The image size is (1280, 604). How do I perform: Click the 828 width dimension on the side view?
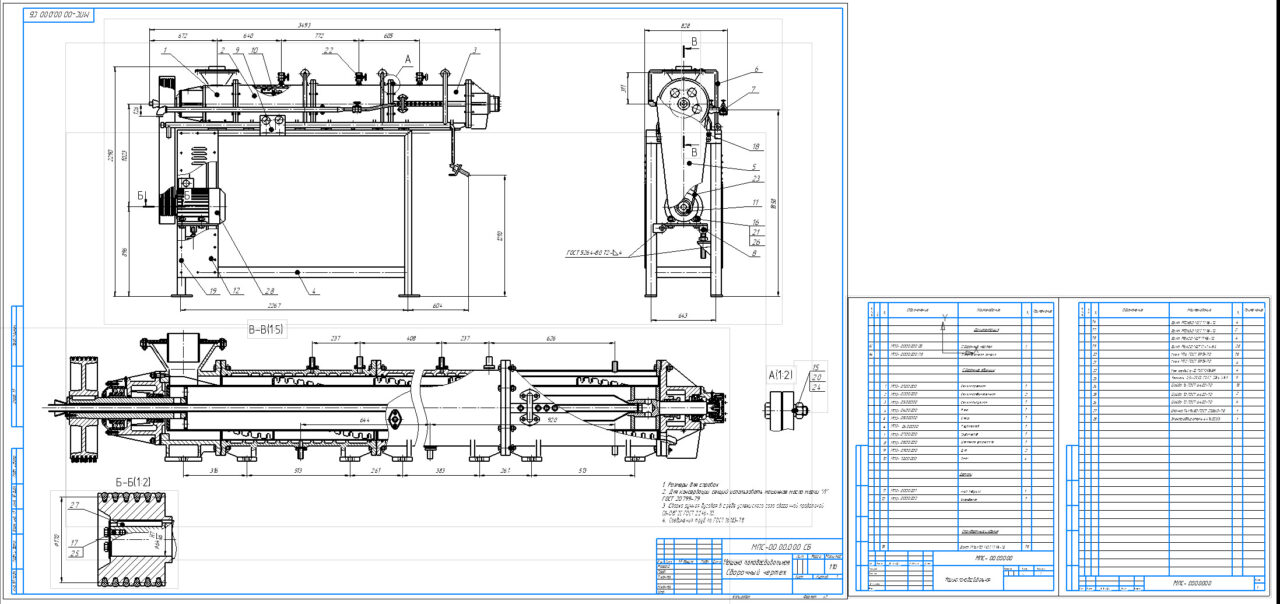(x=685, y=24)
